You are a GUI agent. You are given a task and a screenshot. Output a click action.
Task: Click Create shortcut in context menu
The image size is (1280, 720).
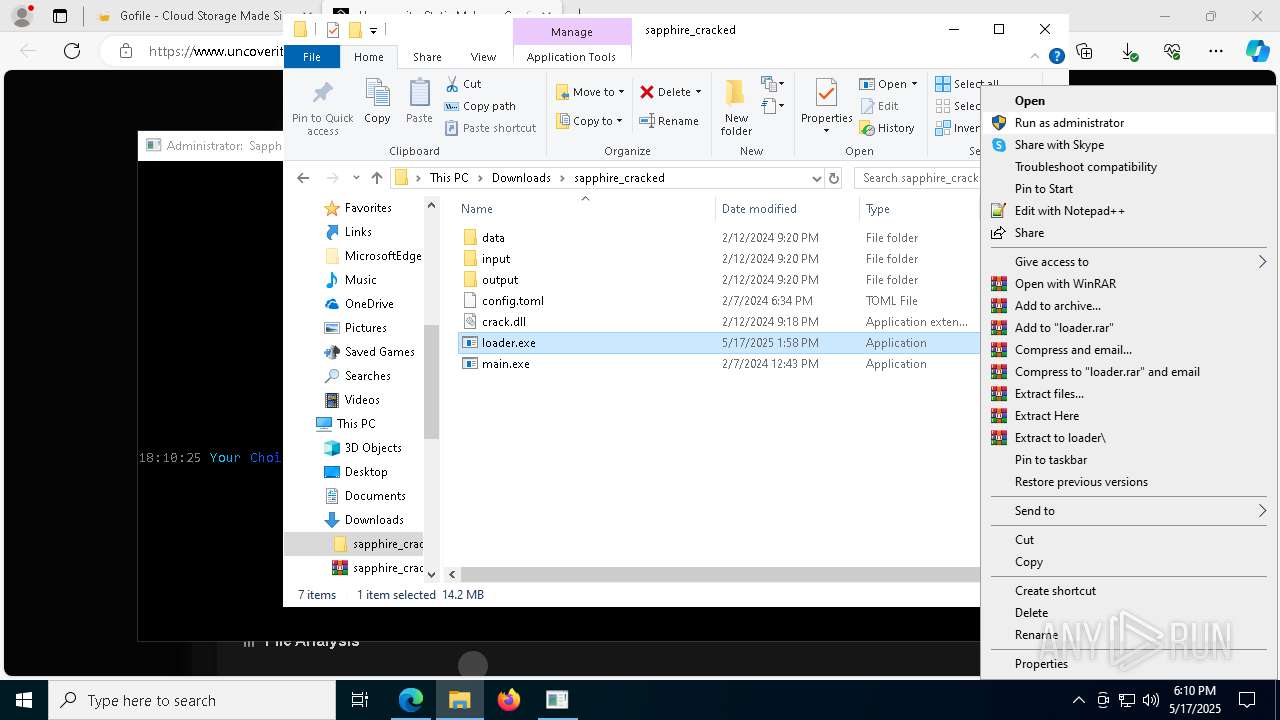tap(1128, 591)
